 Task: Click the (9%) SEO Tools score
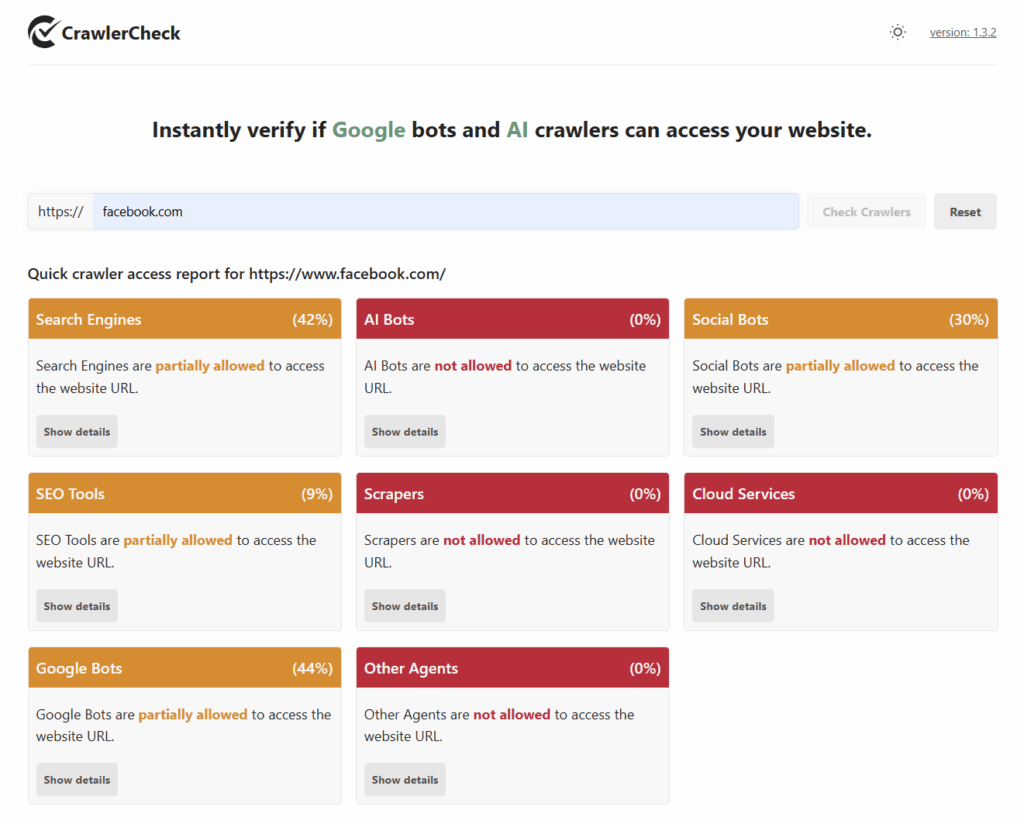(x=317, y=494)
